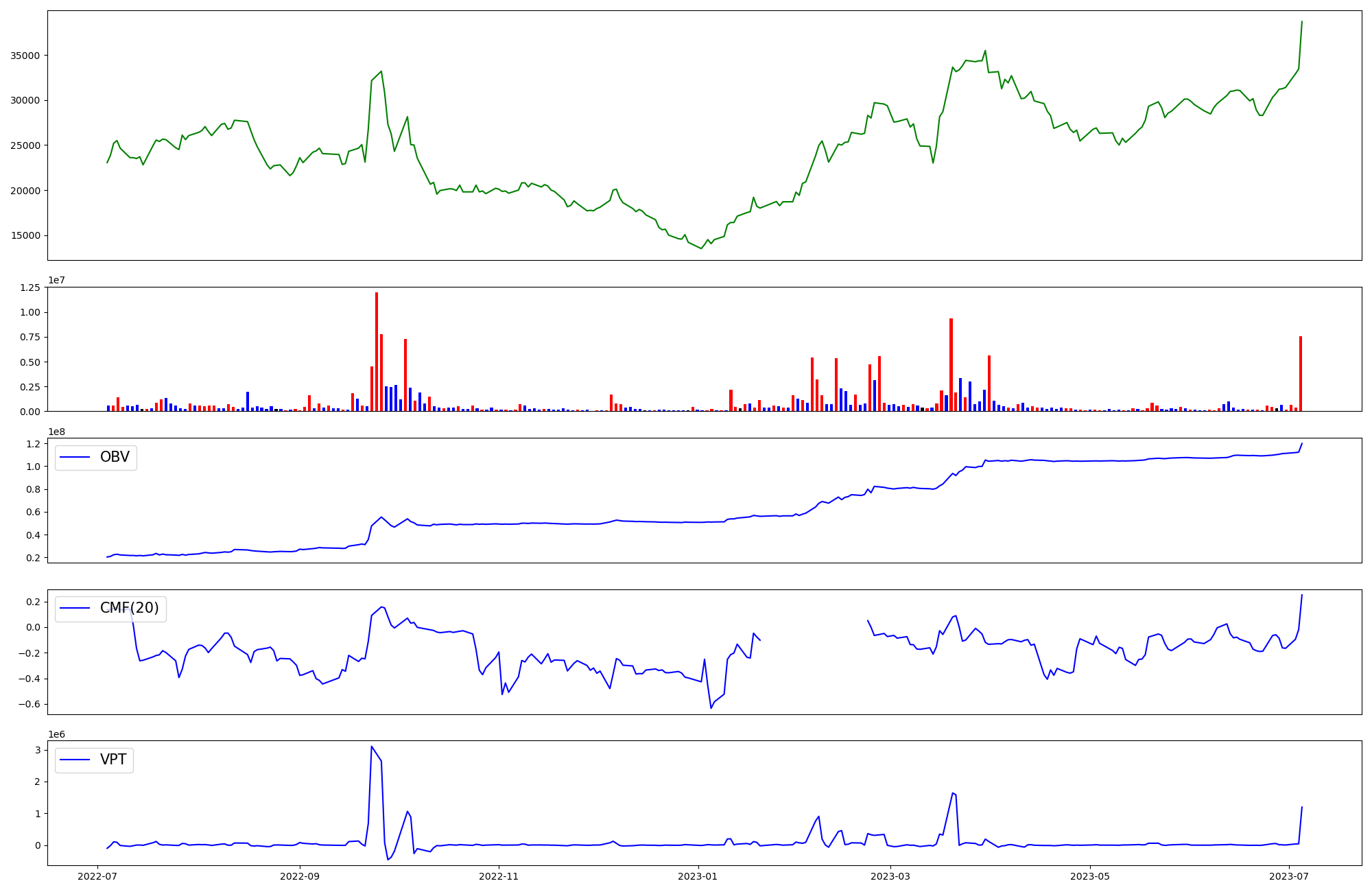Click the 1e8 scale label above OBV chart

coord(56,432)
